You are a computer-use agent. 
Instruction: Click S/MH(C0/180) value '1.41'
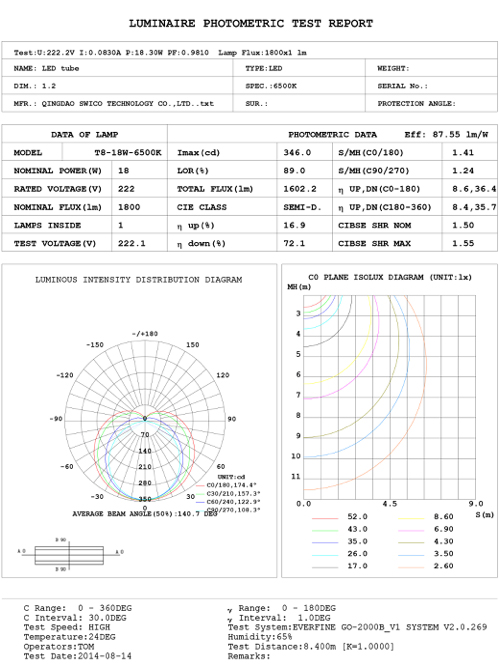point(463,153)
